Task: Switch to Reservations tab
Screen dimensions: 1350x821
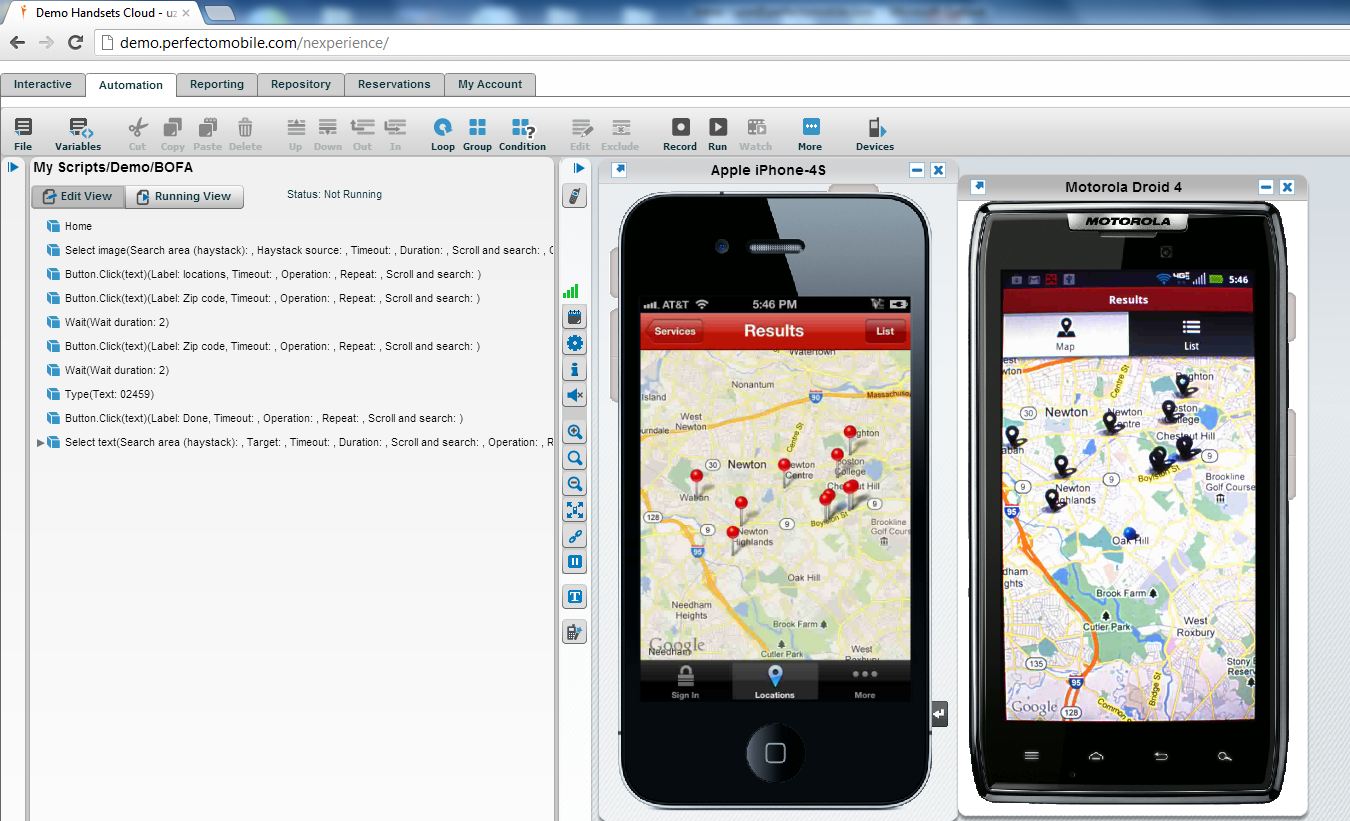Action: pos(394,84)
